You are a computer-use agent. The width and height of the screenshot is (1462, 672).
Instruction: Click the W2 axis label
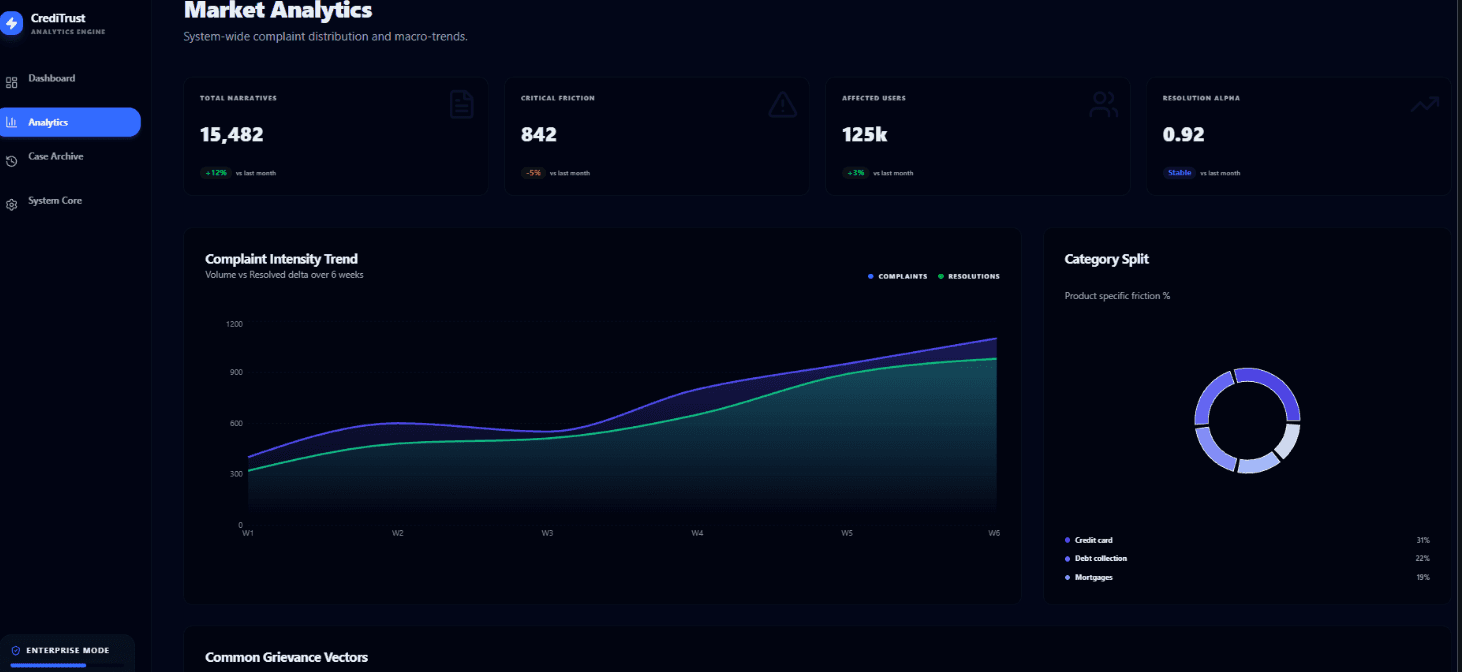point(398,533)
